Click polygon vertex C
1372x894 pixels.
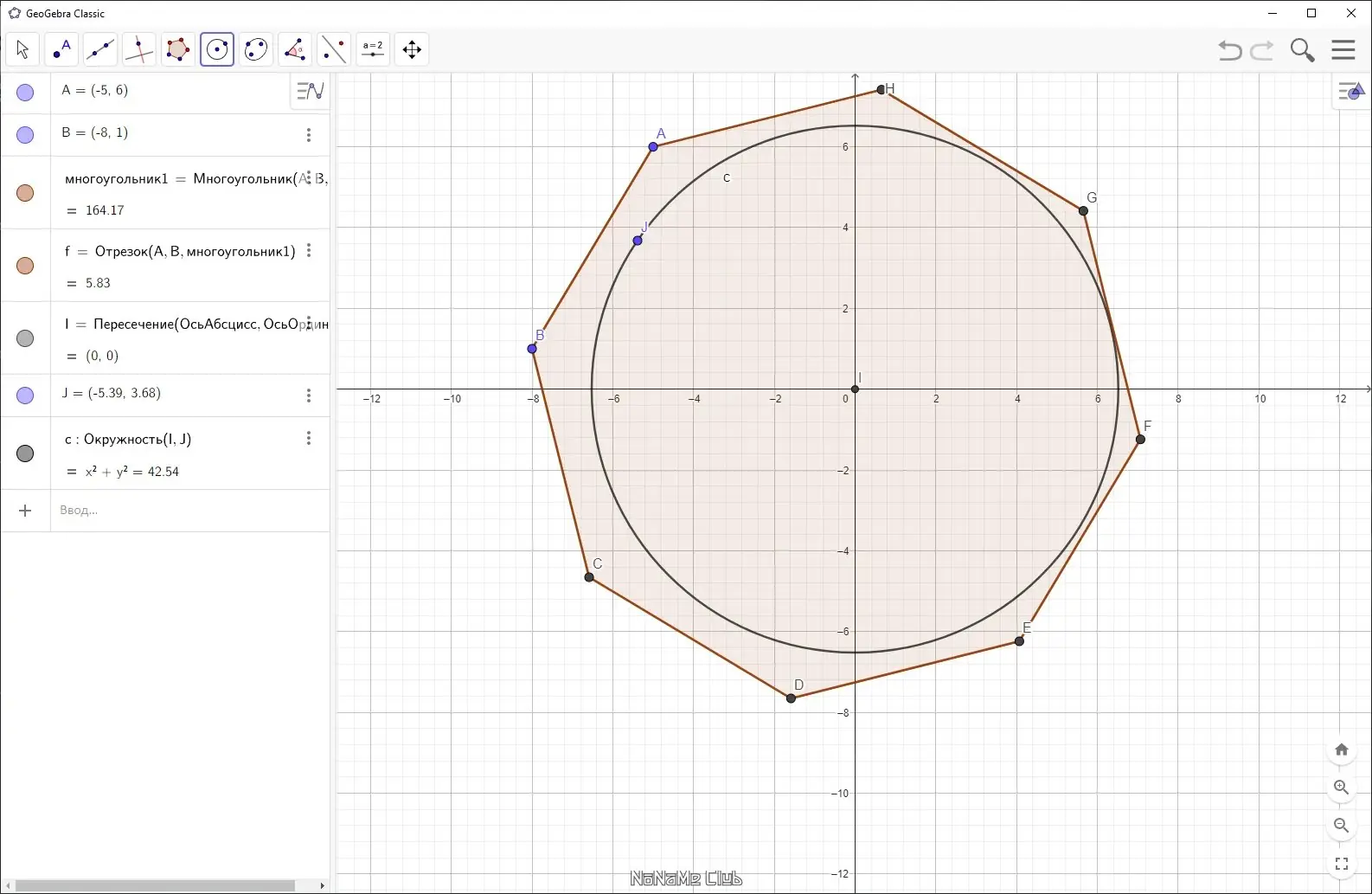589,577
